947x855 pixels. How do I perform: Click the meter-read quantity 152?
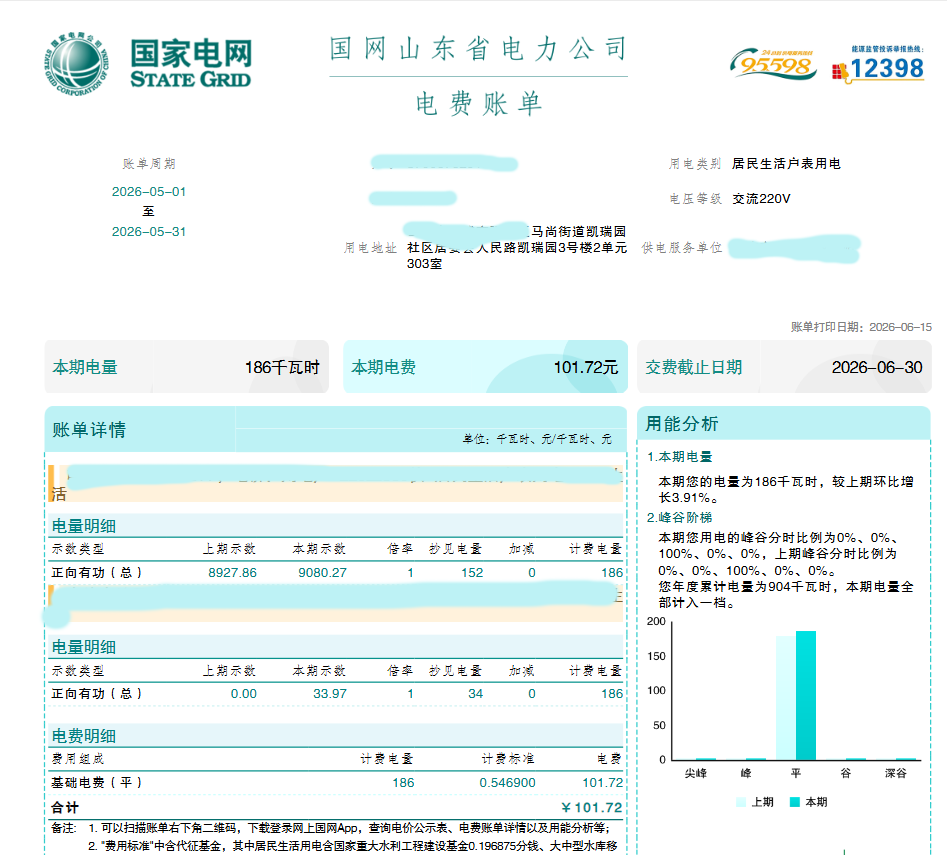pyautogui.click(x=472, y=572)
